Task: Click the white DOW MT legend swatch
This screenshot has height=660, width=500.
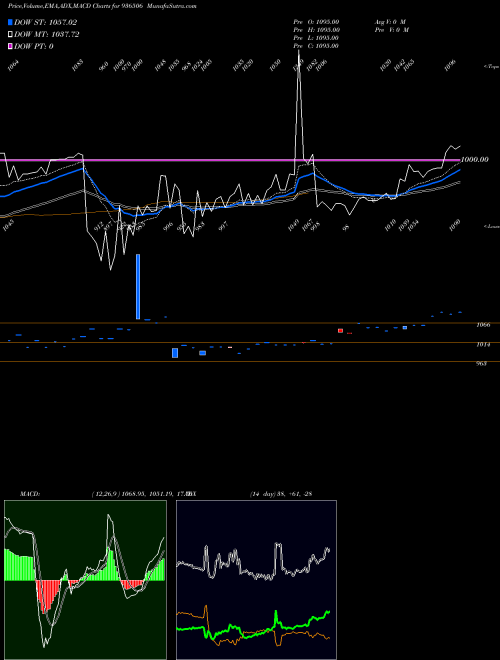Action: [10, 34]
